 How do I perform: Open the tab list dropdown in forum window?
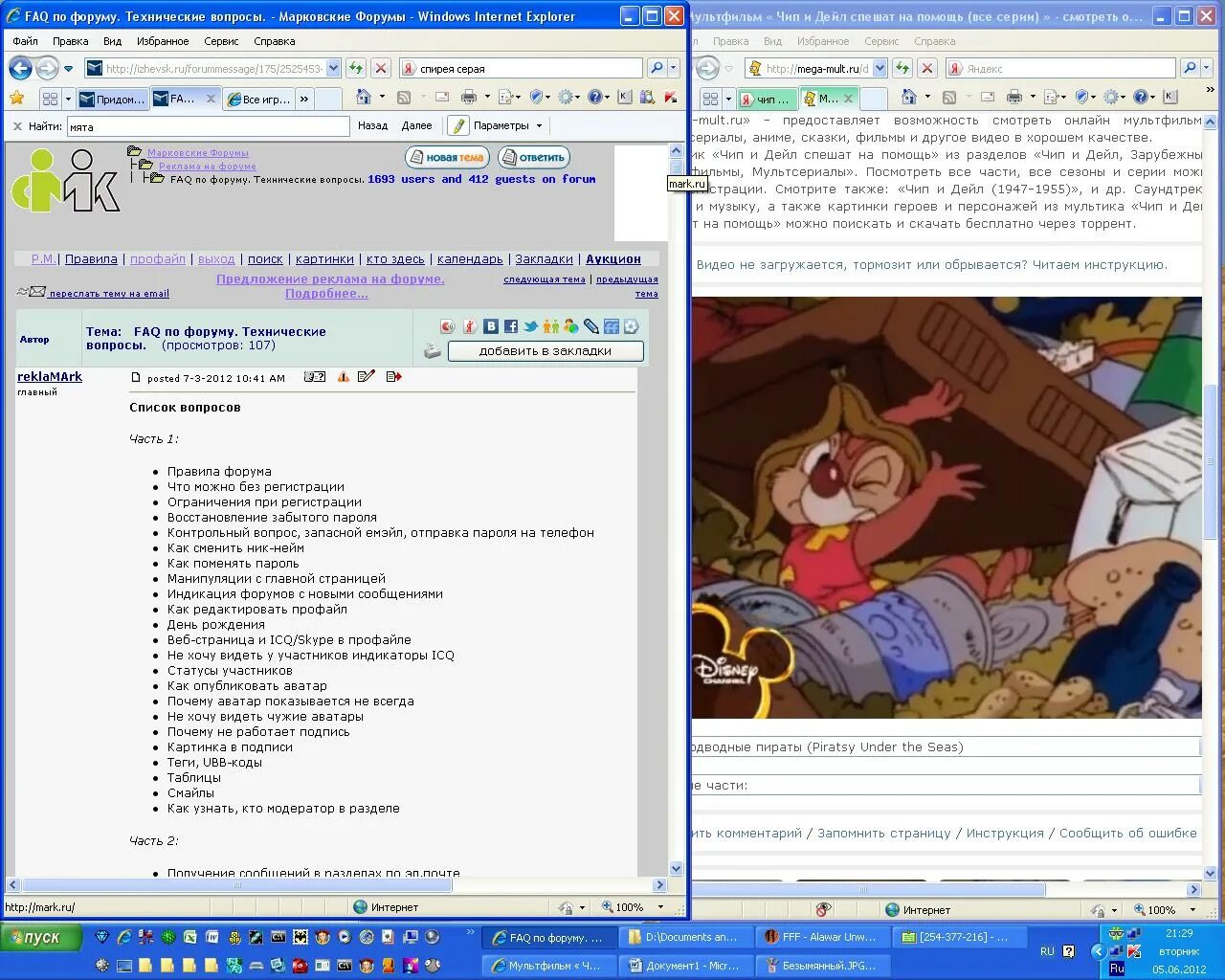[68, 99]
